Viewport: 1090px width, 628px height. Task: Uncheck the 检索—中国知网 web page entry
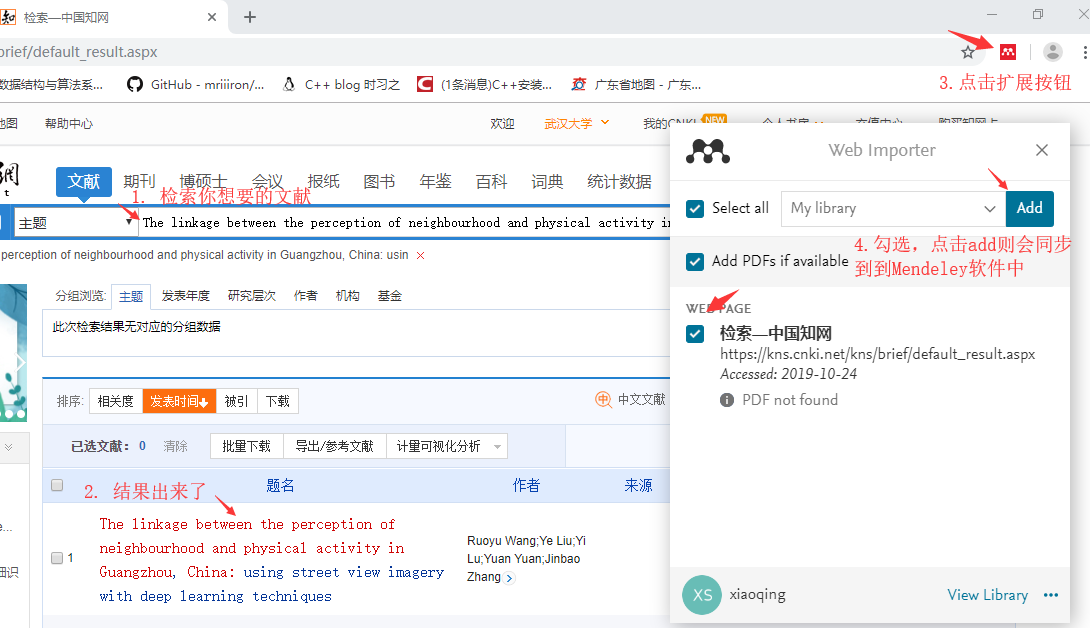point(694,334)
